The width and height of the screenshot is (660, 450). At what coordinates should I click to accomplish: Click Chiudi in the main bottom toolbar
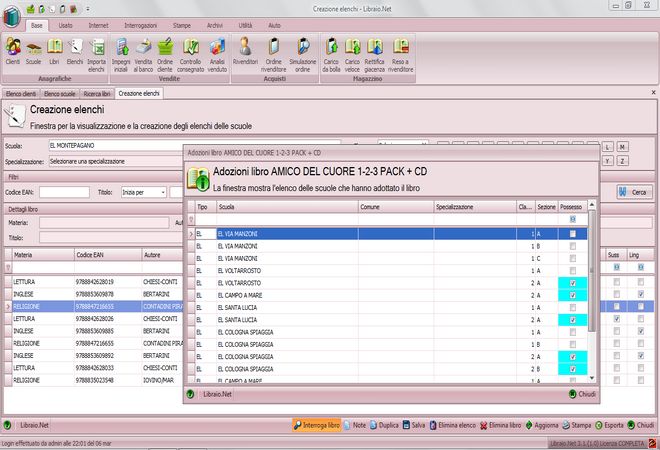[x=641, y=425]
